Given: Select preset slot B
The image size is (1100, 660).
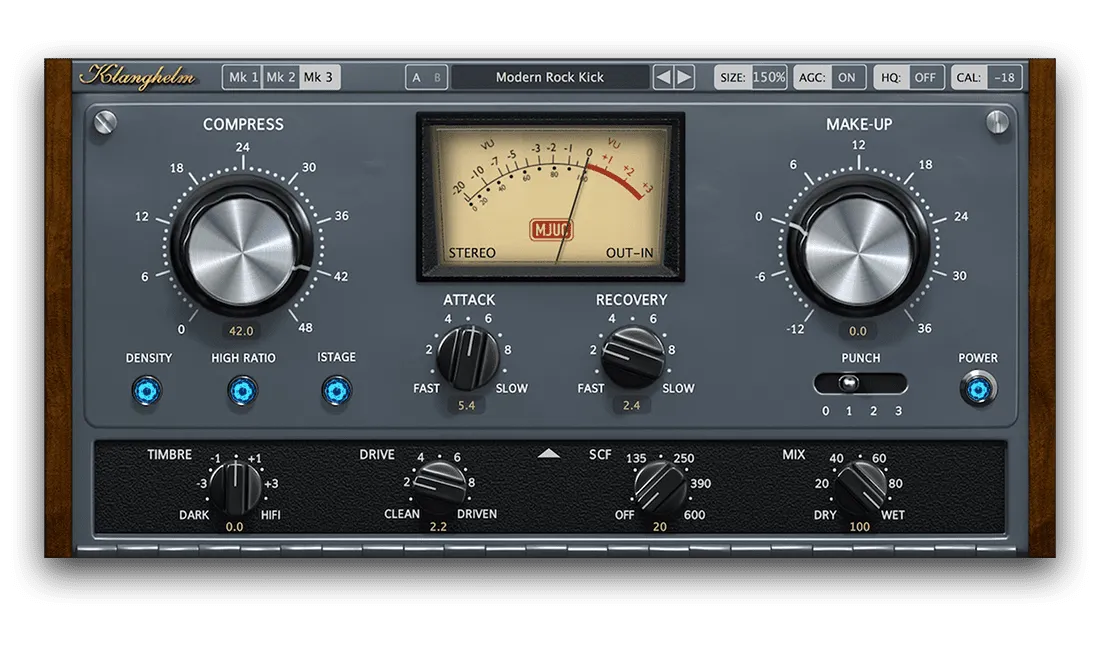Looking at the screenshot, I should pyautogui.click(x=437, y=78).
